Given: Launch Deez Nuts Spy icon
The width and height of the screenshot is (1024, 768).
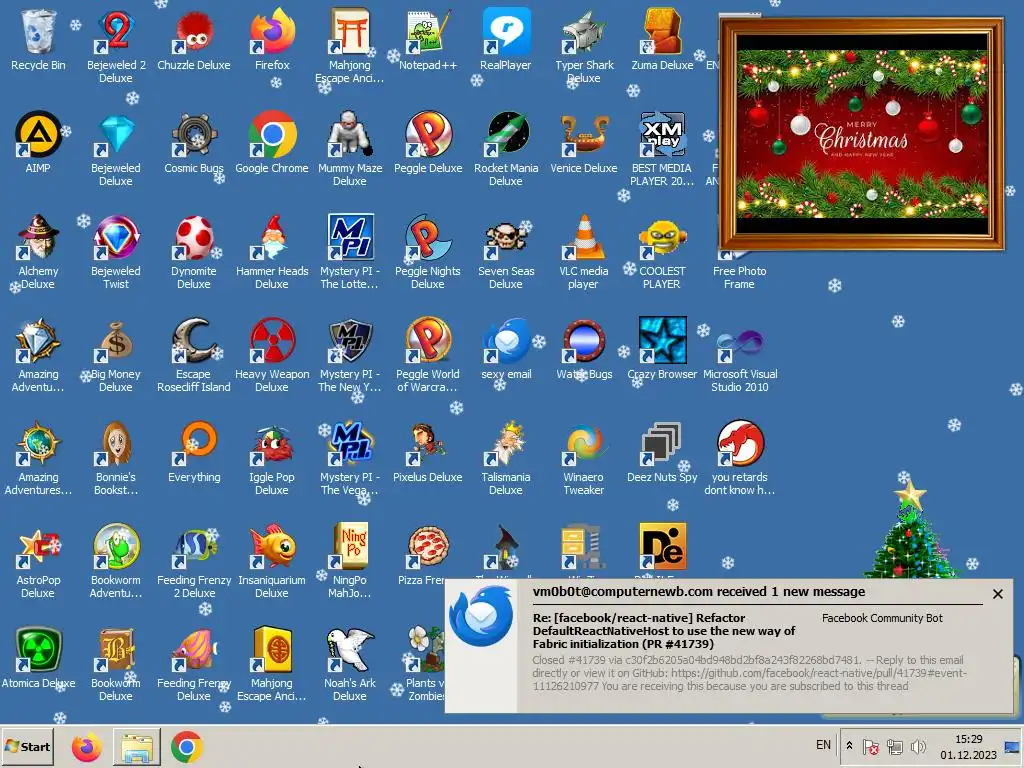Looking at the screenshot, I should point(662,443).
